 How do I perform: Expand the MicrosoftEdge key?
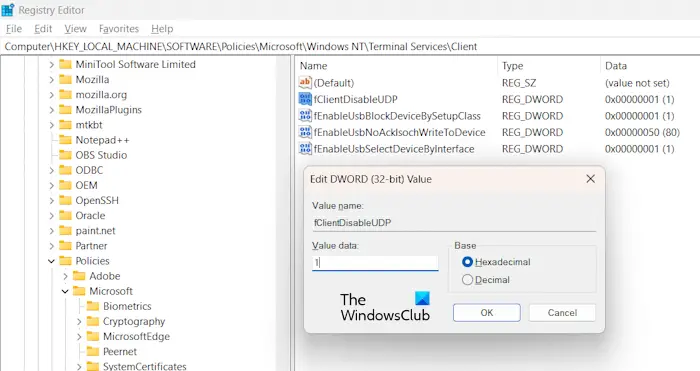click(x=79, y=337)
